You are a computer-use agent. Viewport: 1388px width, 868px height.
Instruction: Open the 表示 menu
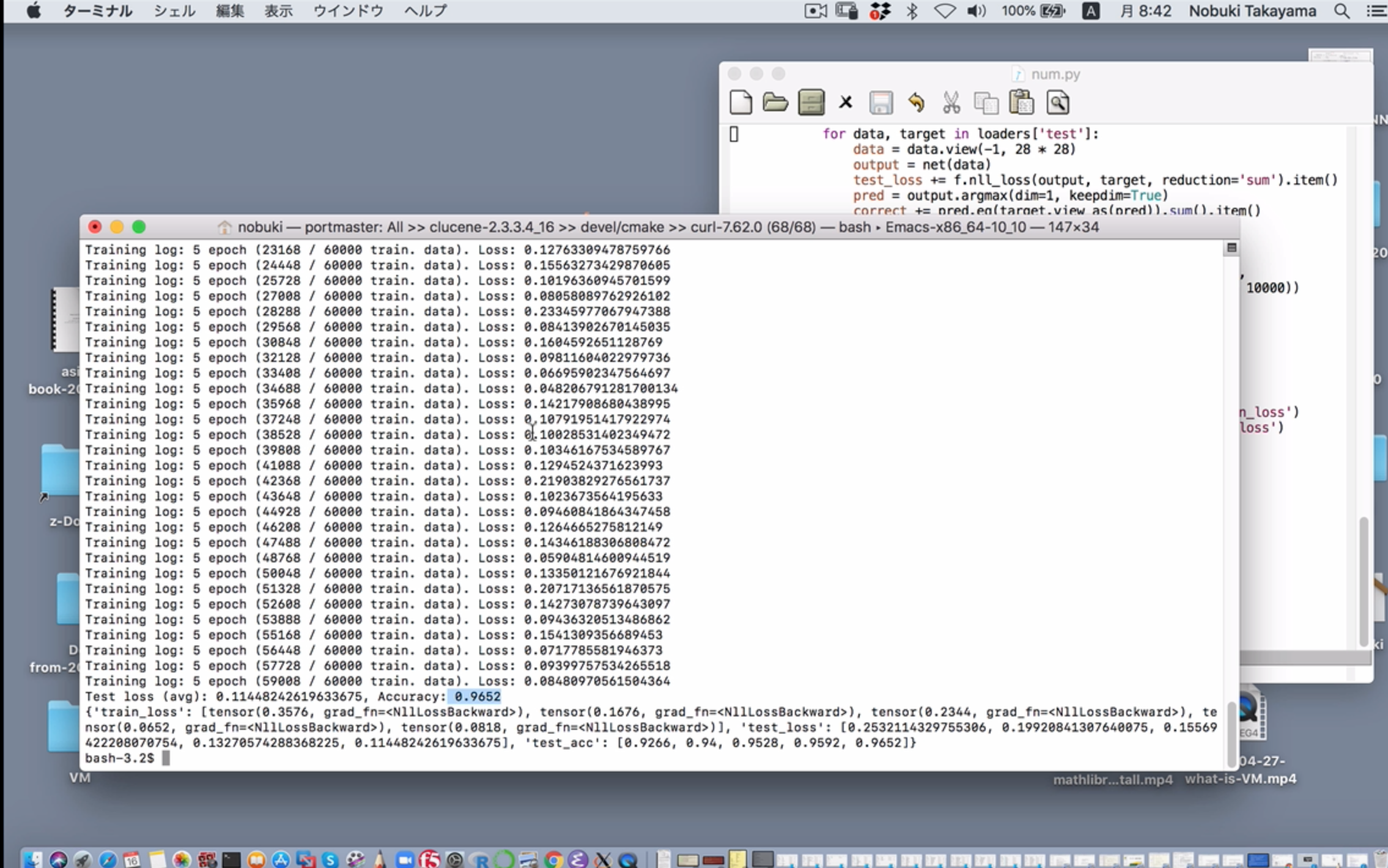278,11
